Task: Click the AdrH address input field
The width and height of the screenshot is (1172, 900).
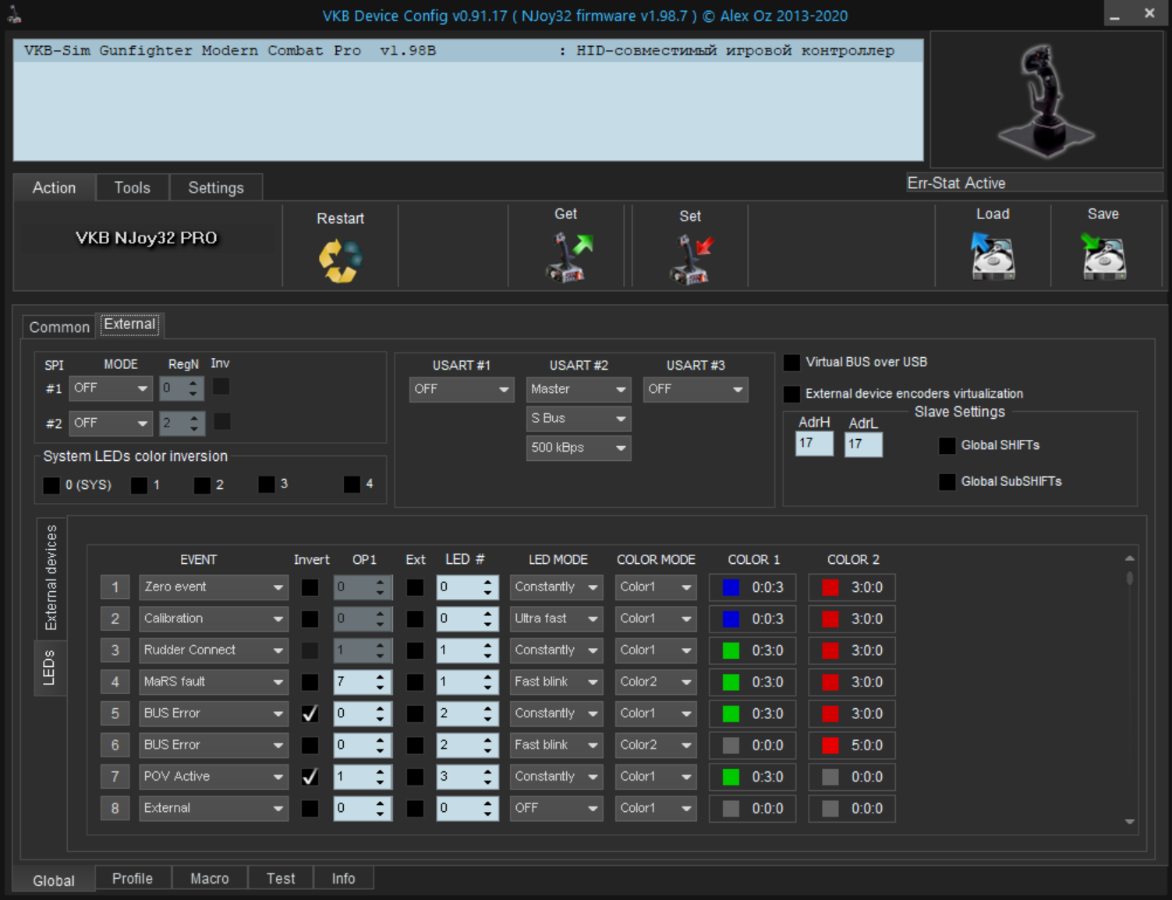Action: coord(814,443)
